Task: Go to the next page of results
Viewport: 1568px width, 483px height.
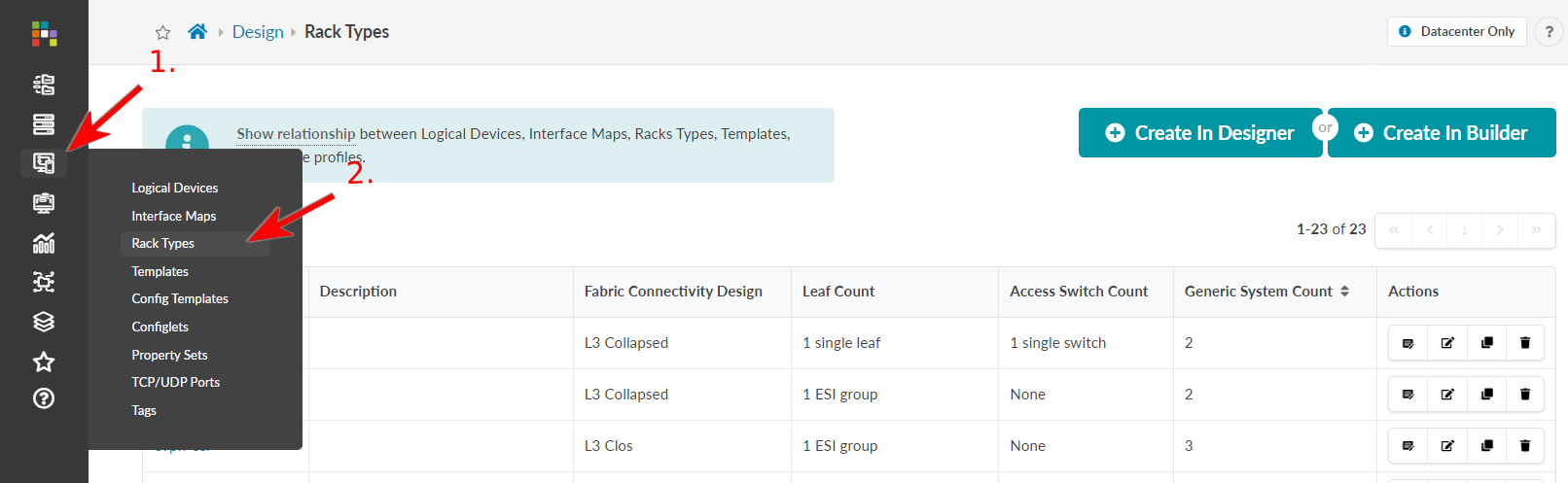Action: point(1500,230)
